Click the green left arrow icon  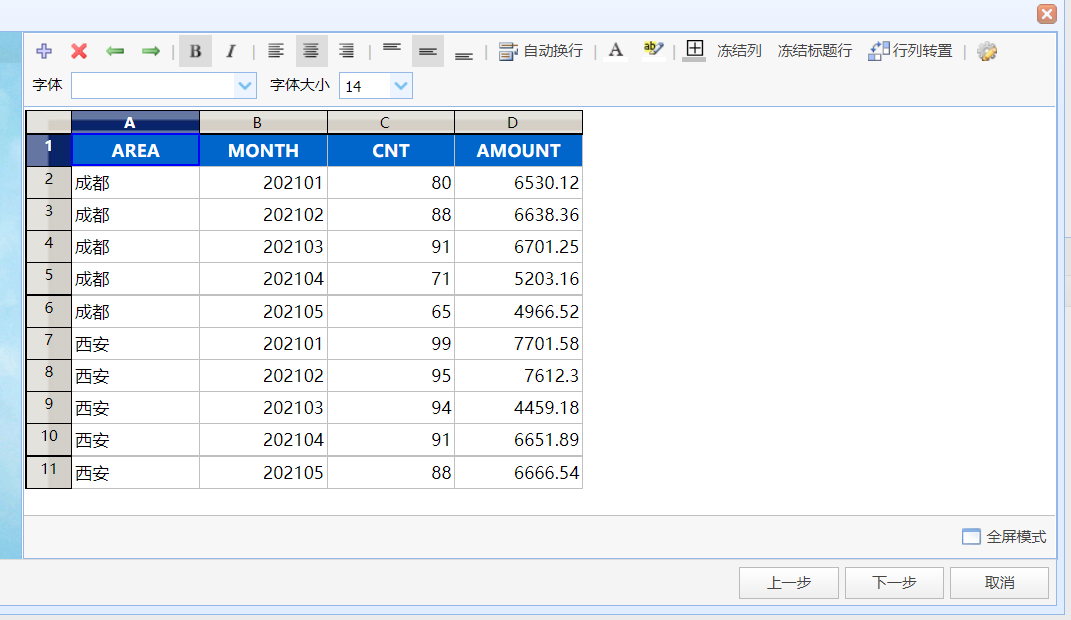(115, 51)
